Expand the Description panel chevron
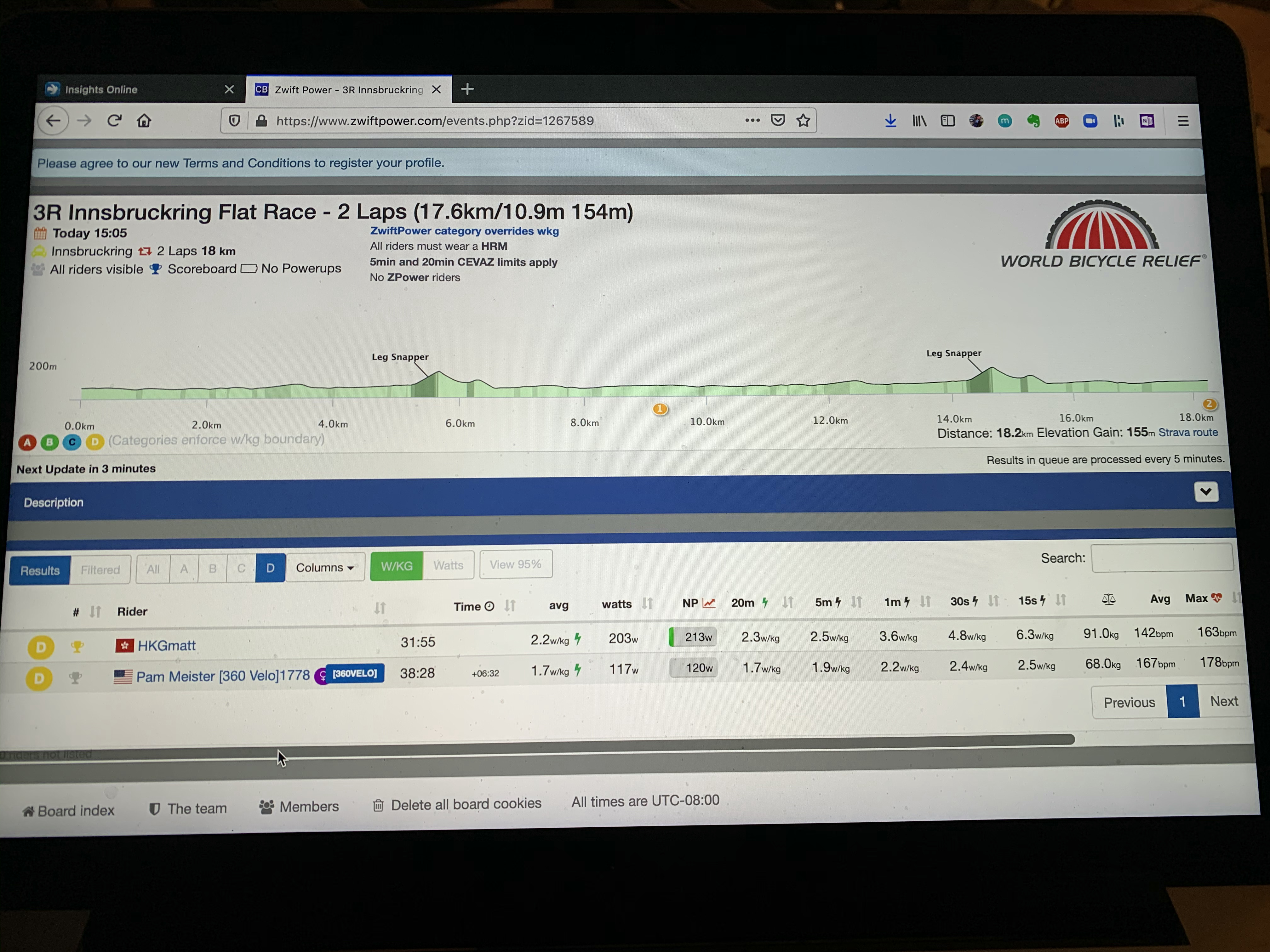Image resolution: width=1270 pixels, height=952 pixels. 1206,491
